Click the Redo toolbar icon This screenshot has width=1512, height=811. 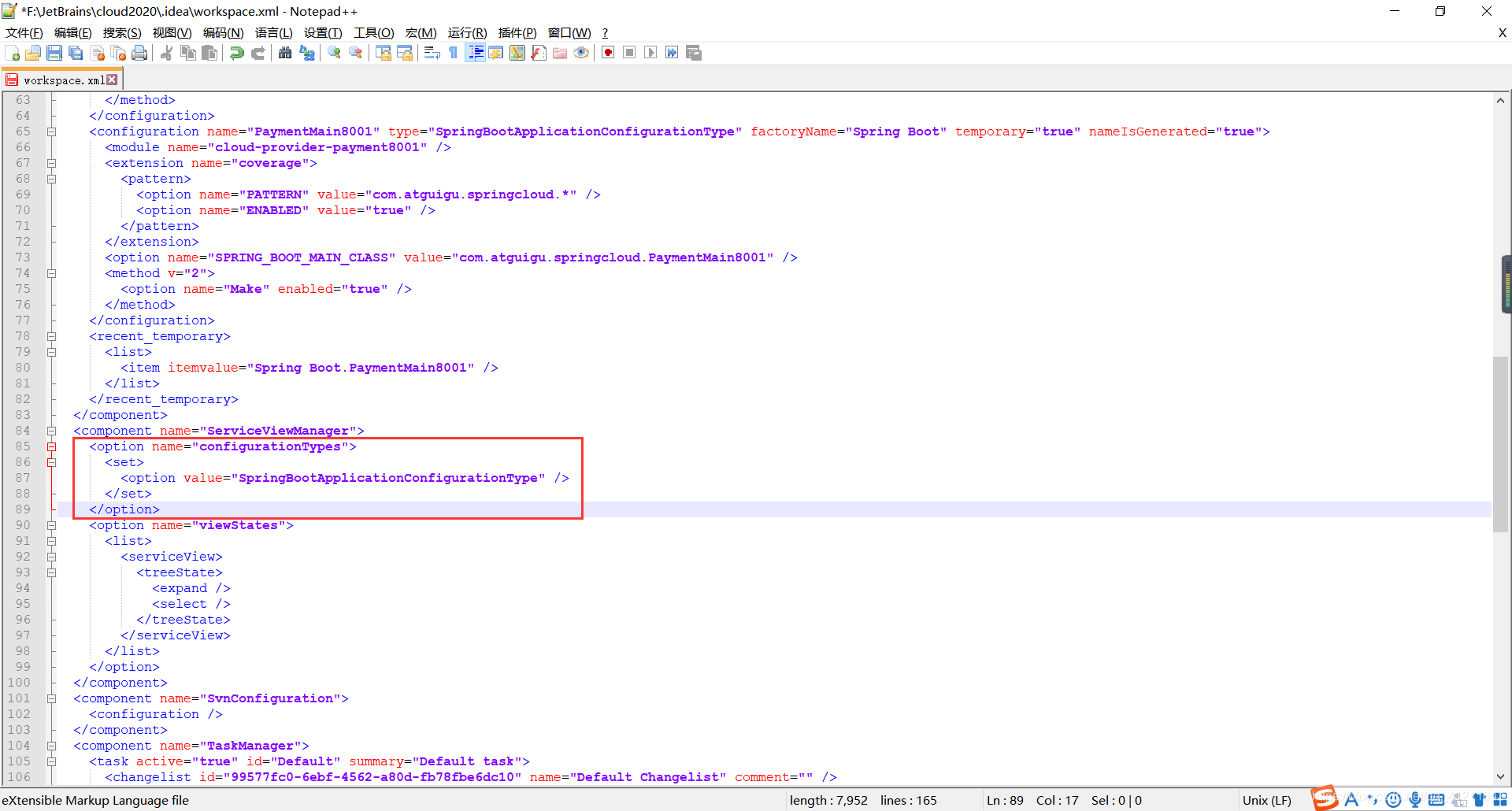pyautogui.click(x=258, y=53)
